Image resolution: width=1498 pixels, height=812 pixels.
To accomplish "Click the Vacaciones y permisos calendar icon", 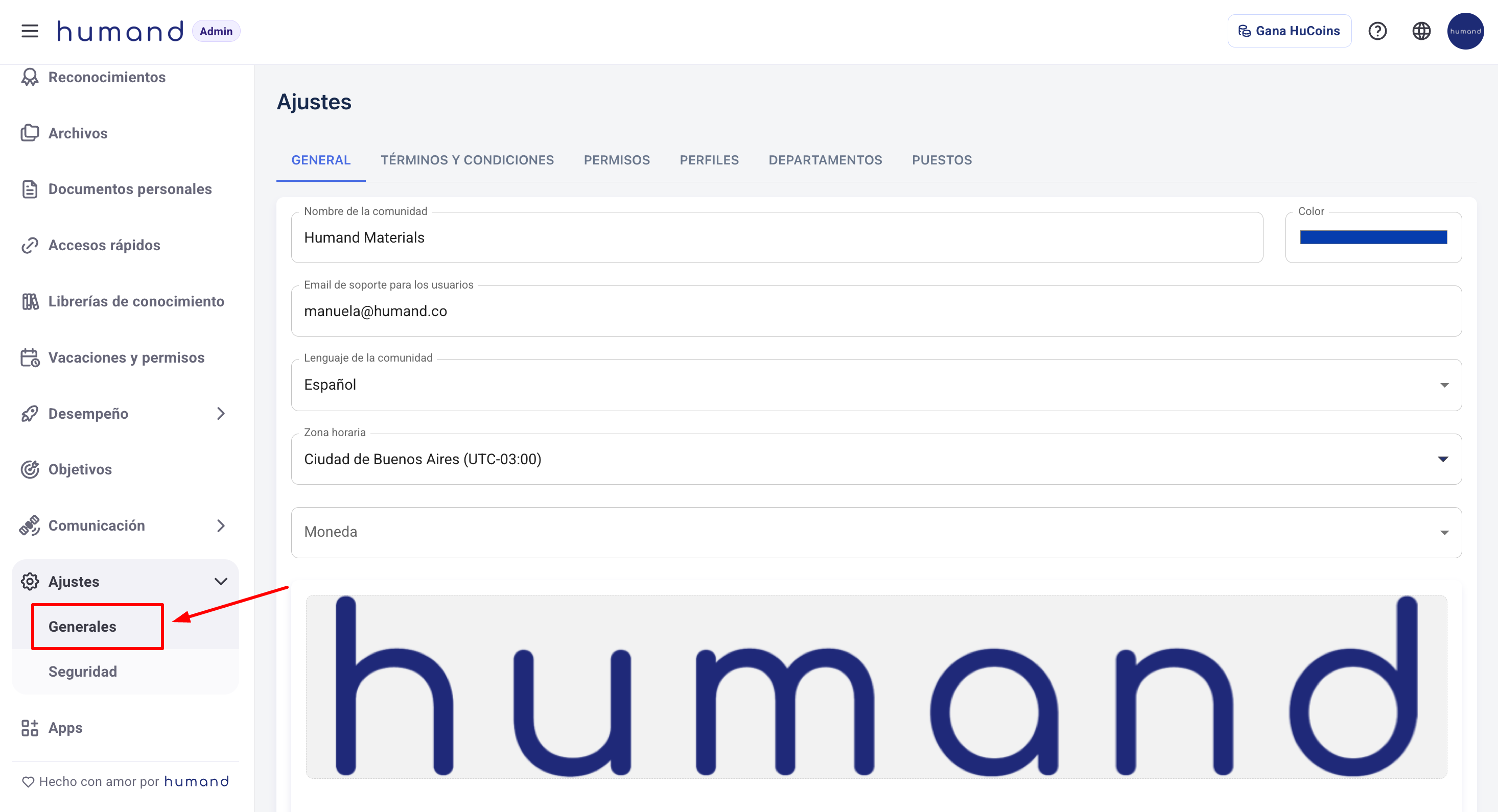I will [30, 357].
